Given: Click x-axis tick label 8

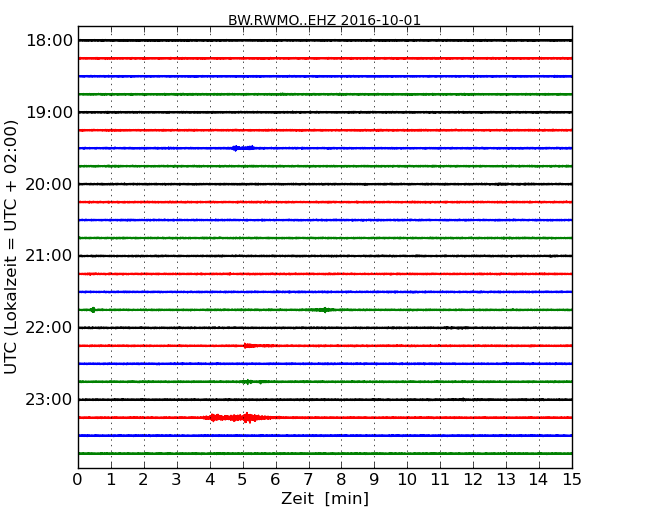Looking at the screenshot, I should click(341, 479).
